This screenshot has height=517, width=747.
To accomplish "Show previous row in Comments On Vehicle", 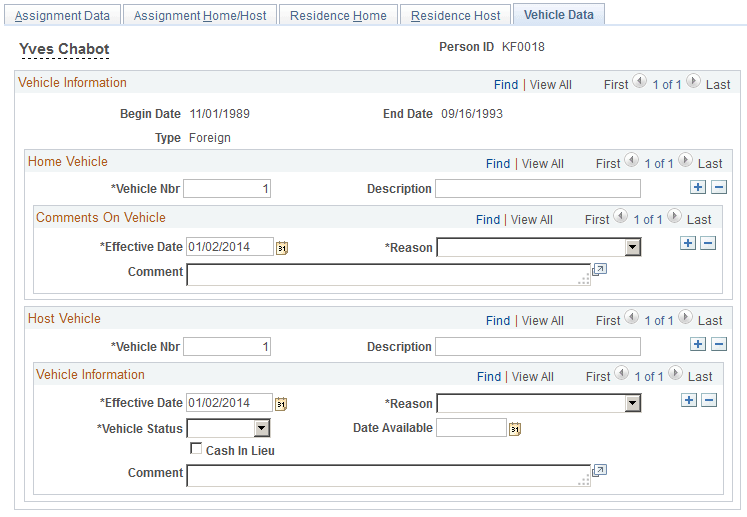I will tap(620, 216).
